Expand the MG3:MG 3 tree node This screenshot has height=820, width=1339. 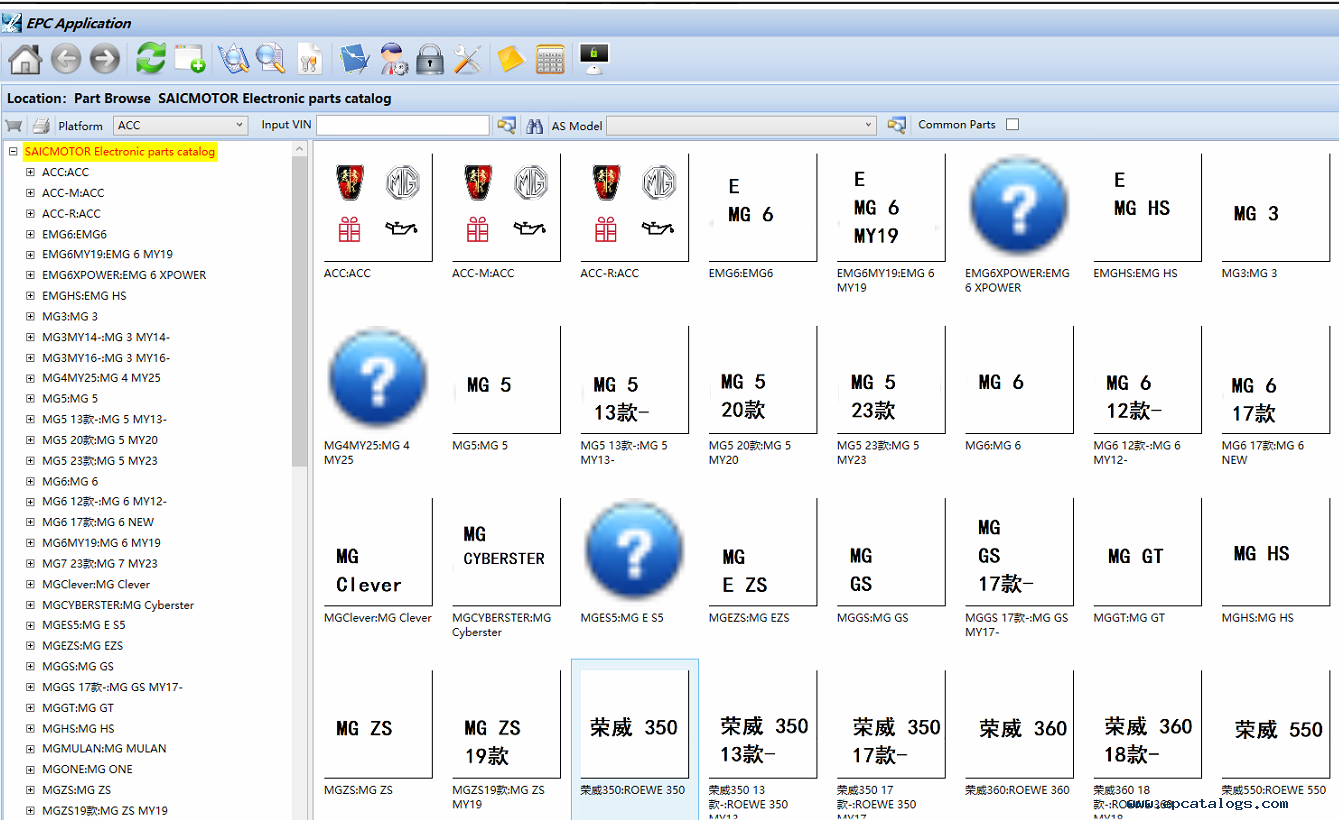[x=31, y=316]
